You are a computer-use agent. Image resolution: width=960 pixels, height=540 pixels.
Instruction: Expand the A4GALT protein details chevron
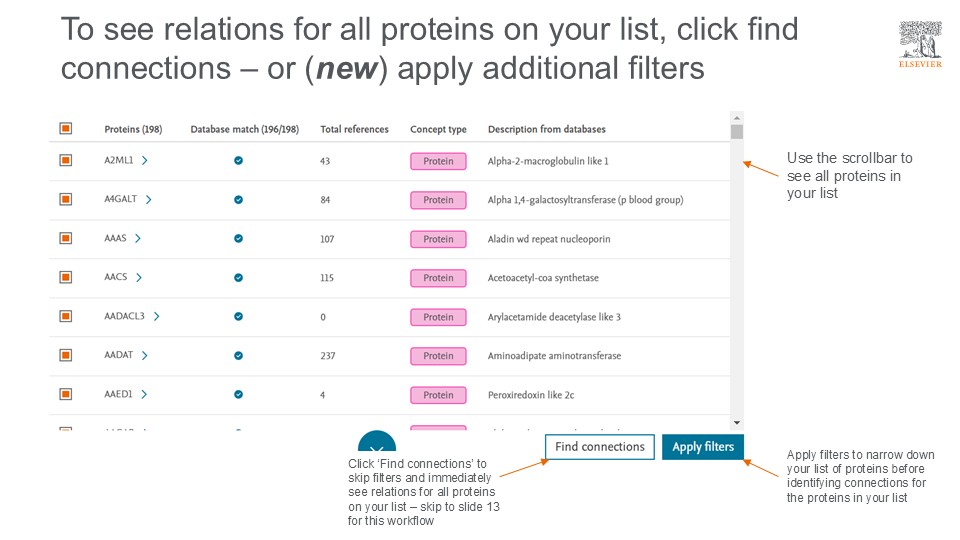pos(149,200)
